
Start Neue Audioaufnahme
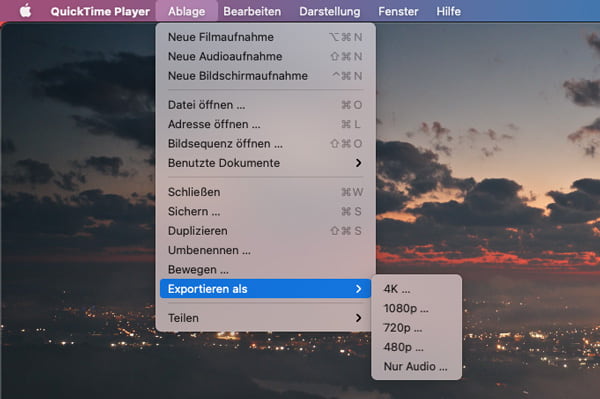click(265, 56)
